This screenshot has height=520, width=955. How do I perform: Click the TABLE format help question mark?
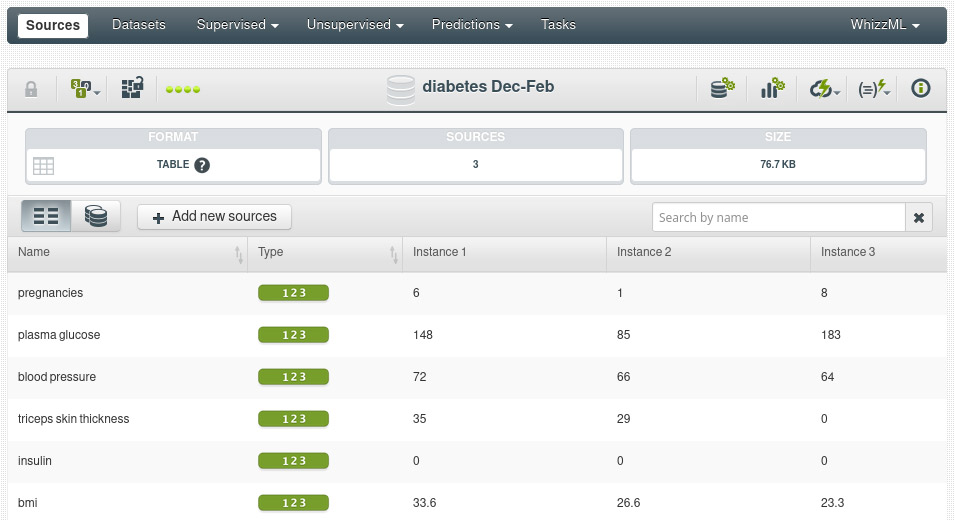tap(202, 165)
